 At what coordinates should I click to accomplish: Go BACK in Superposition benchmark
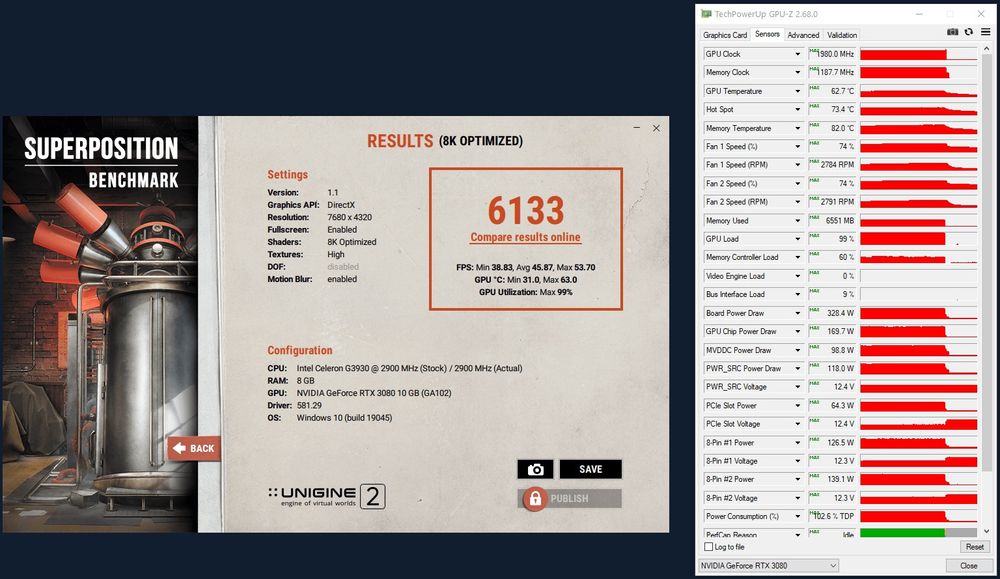[194, 448]
